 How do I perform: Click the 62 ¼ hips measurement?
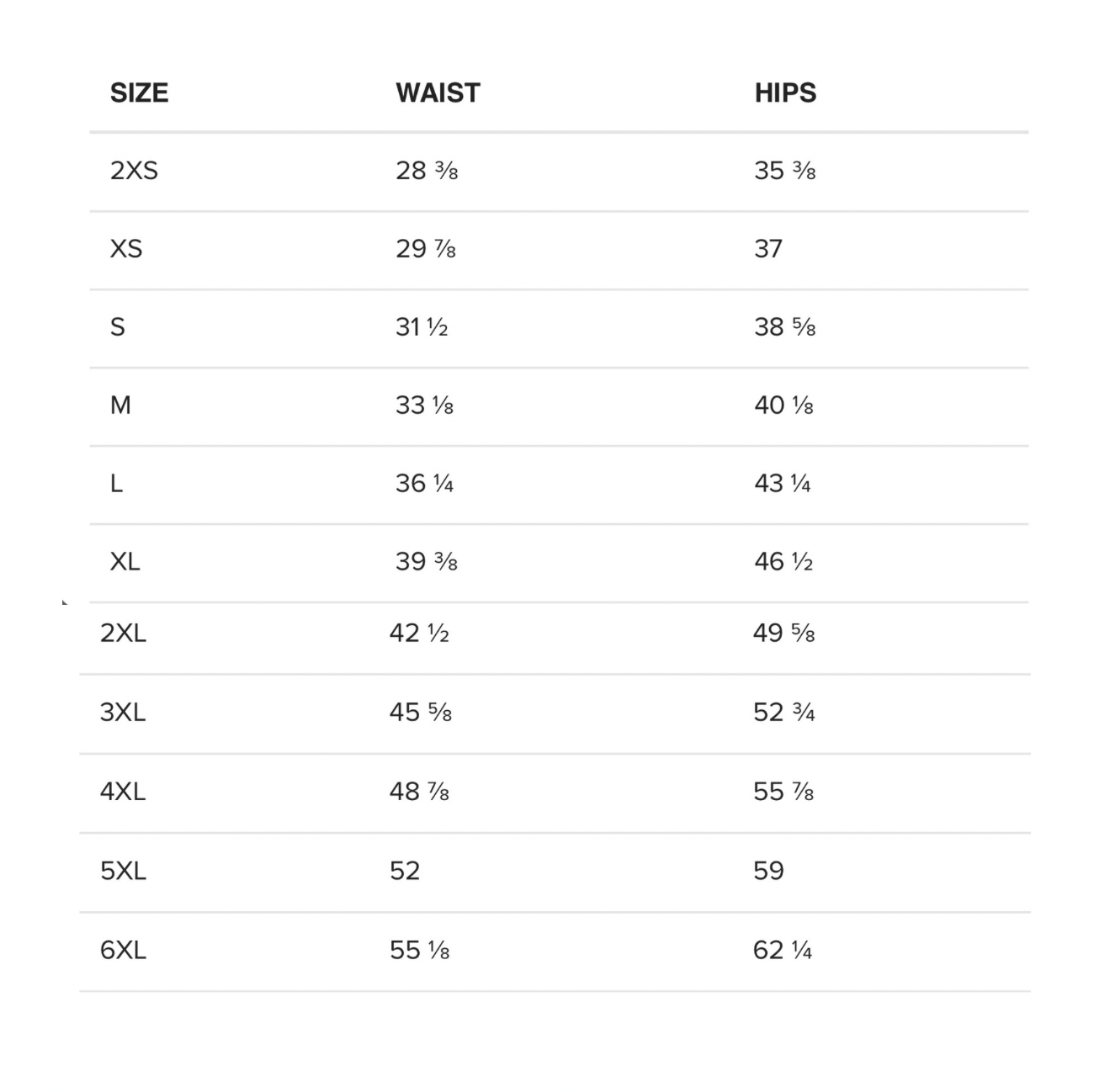tap(783, 951)
